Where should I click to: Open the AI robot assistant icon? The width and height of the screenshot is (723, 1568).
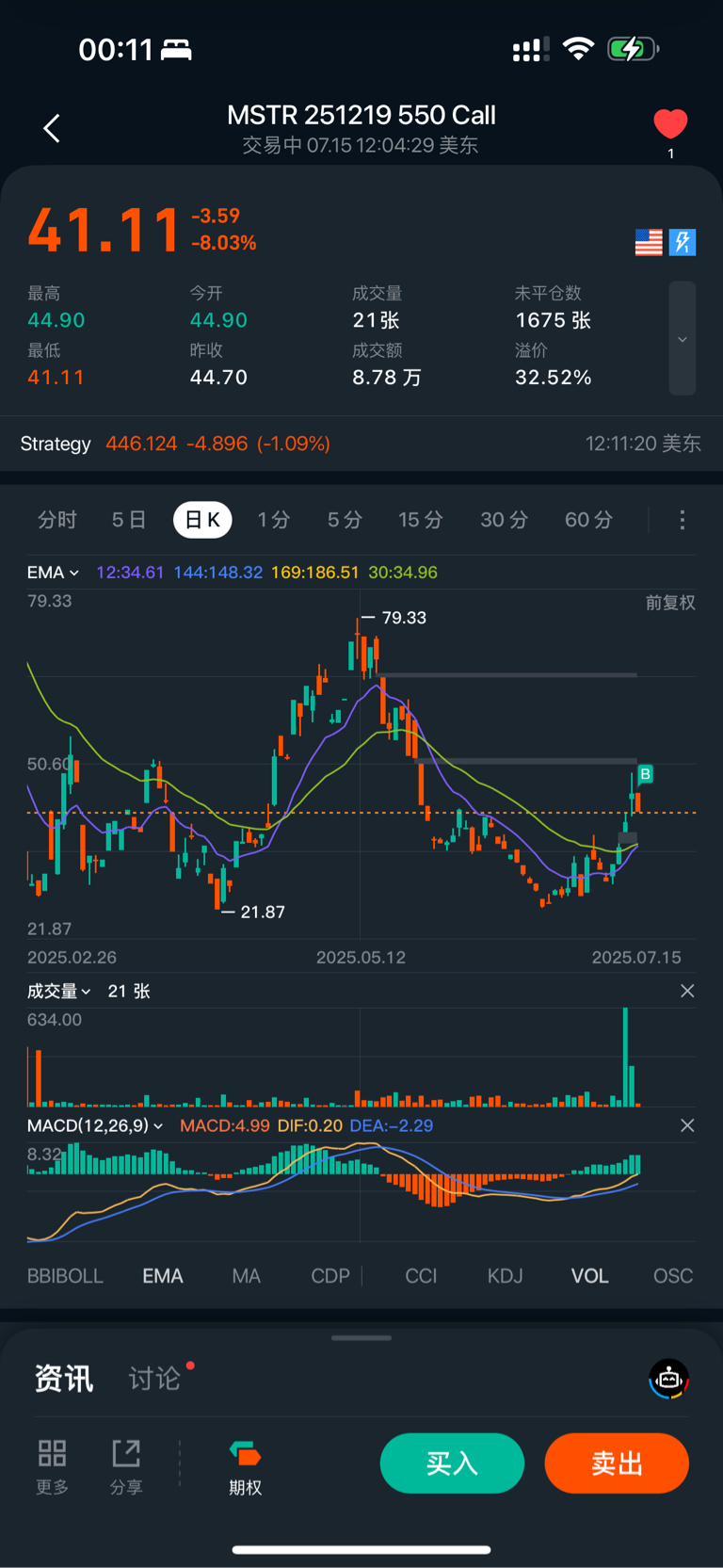click(x=669, y=1380)
